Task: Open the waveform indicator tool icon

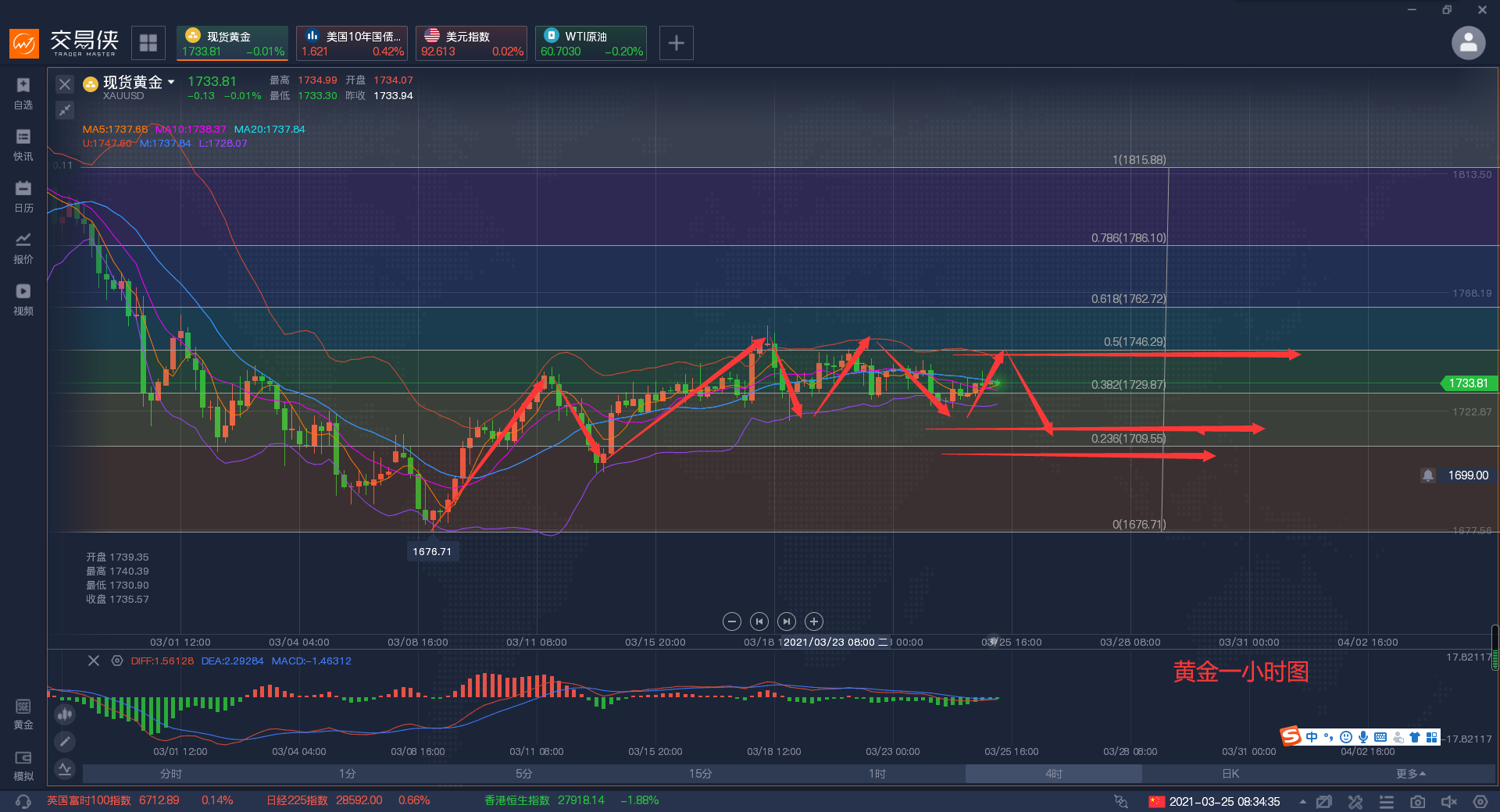Action: 65,769
